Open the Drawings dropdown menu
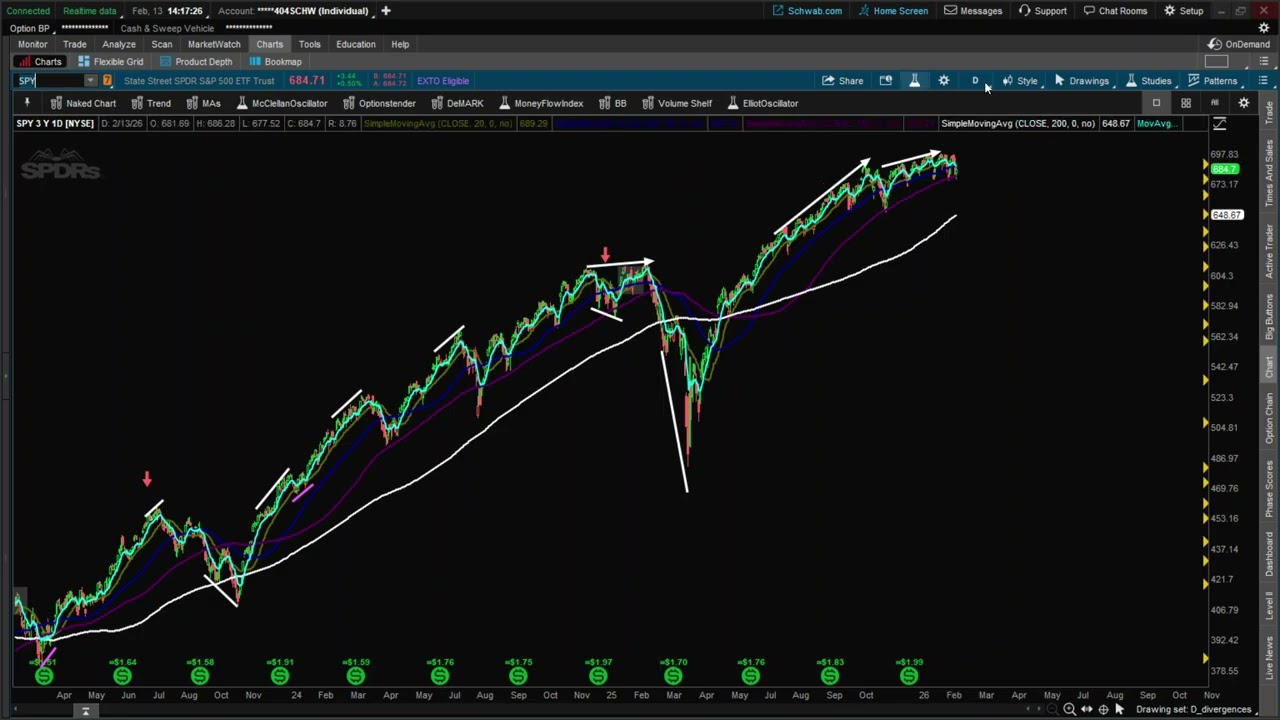The width and height of the screenshot is (1280, 720). tap(1081, 81)
